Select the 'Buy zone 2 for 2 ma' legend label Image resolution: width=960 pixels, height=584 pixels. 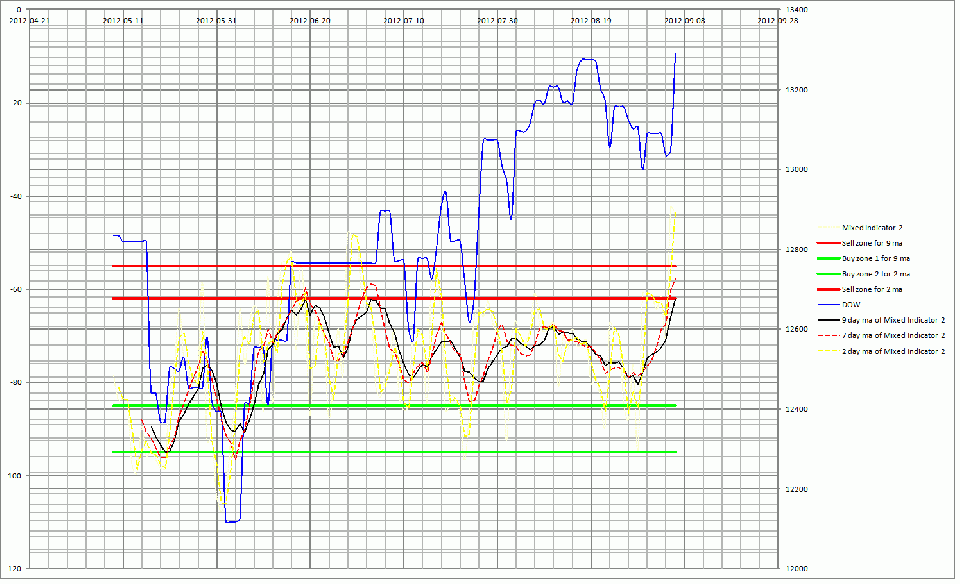pos(876,274)
